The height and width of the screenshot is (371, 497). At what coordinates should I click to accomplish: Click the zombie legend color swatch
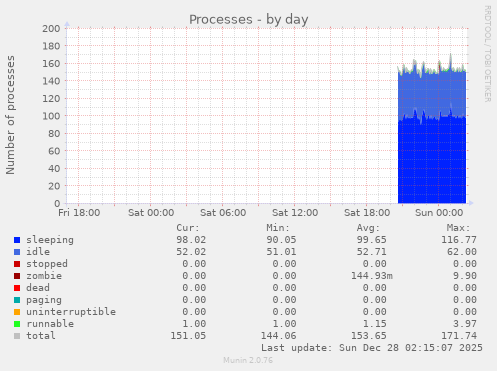point(17,276)
